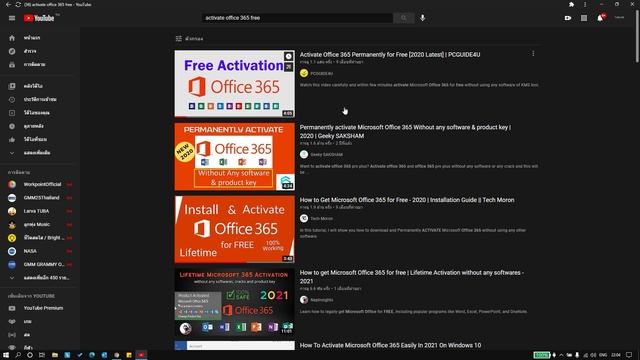
Task: Click the search magnifier button
Action: 404,18
